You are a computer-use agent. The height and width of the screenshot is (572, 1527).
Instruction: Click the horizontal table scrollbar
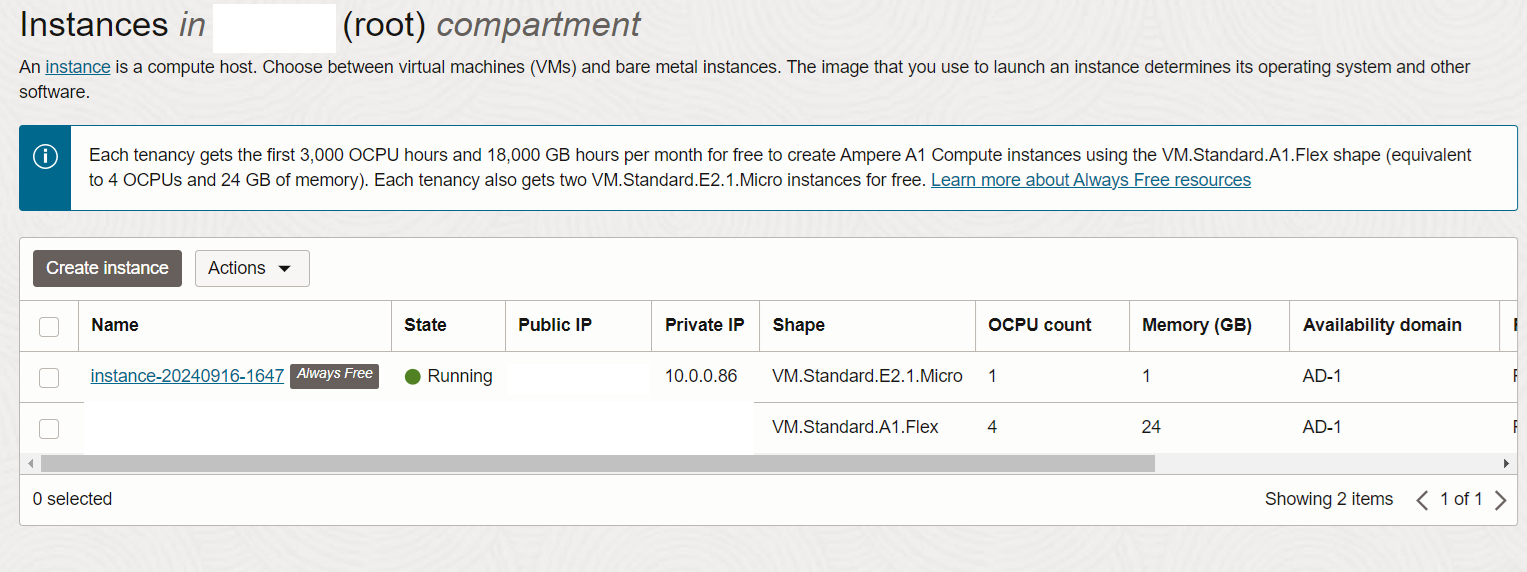(x=598, y=464)
